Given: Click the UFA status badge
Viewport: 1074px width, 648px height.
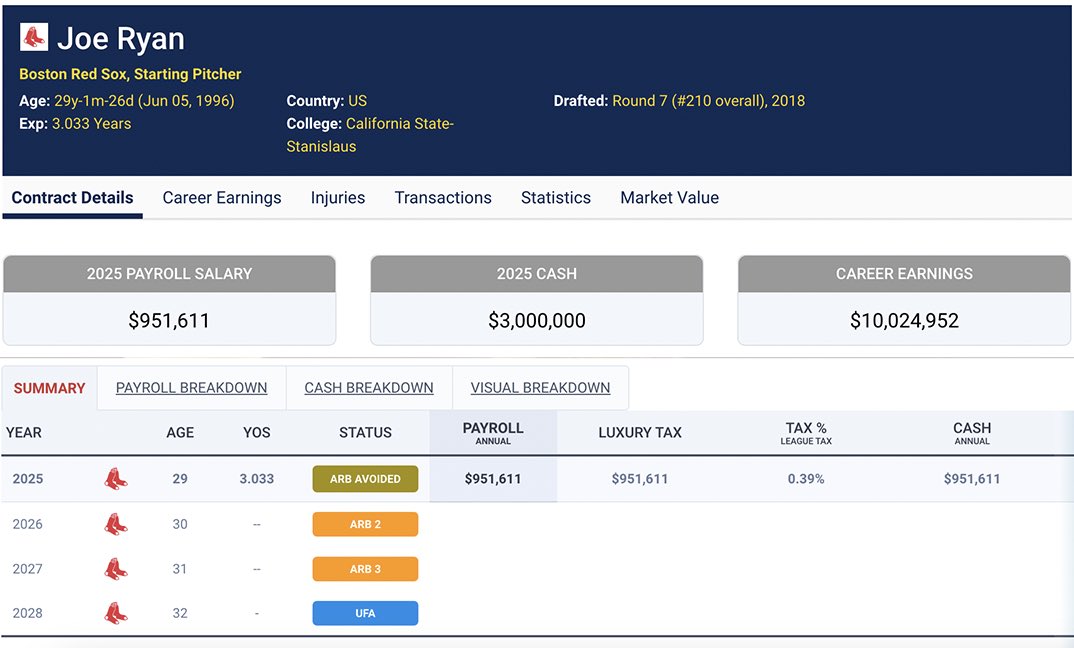Looking at the screenshot, I should pos(365,613).
